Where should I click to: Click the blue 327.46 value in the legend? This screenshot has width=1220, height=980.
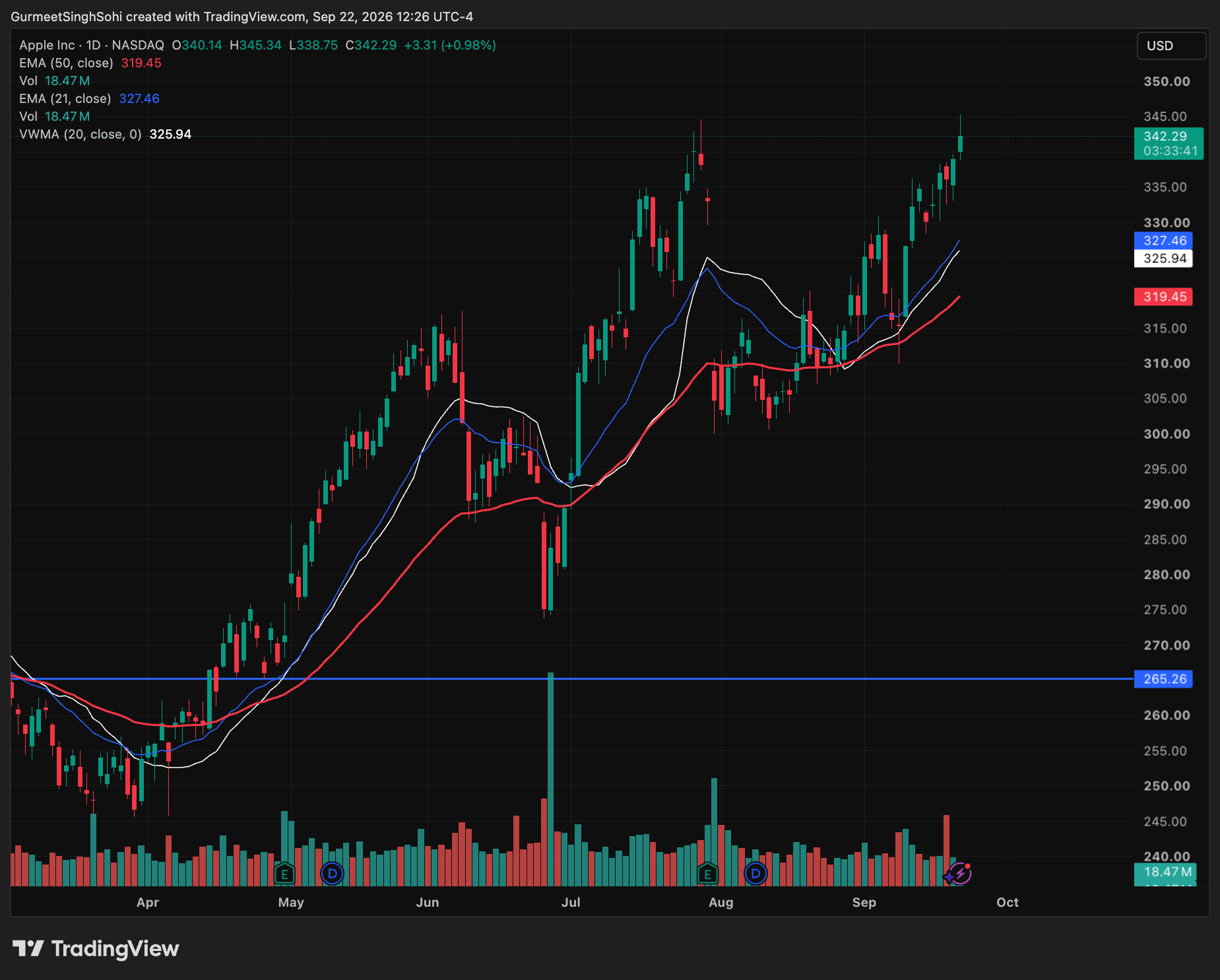pos(139,98)
